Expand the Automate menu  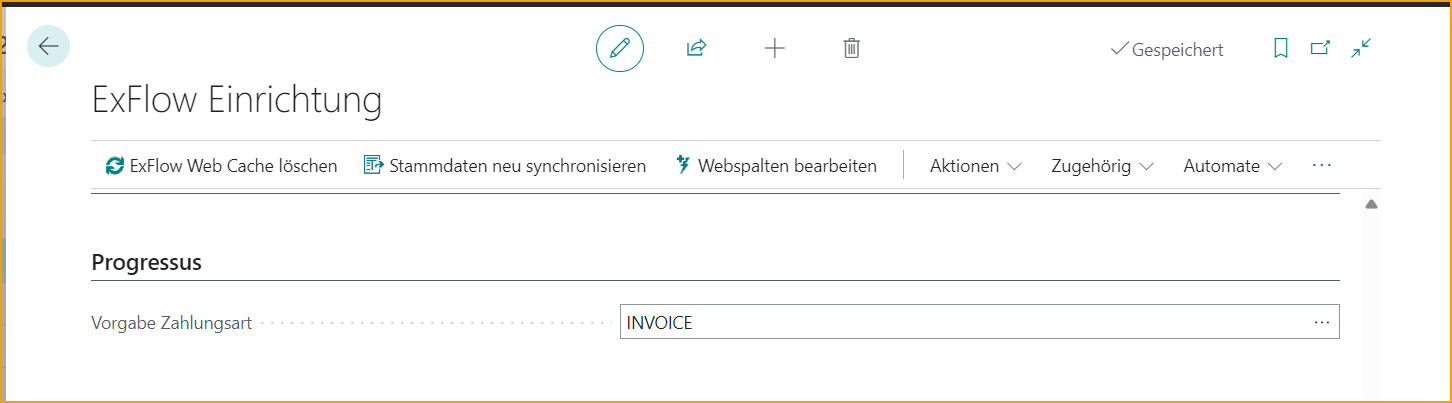[1232, 166]
